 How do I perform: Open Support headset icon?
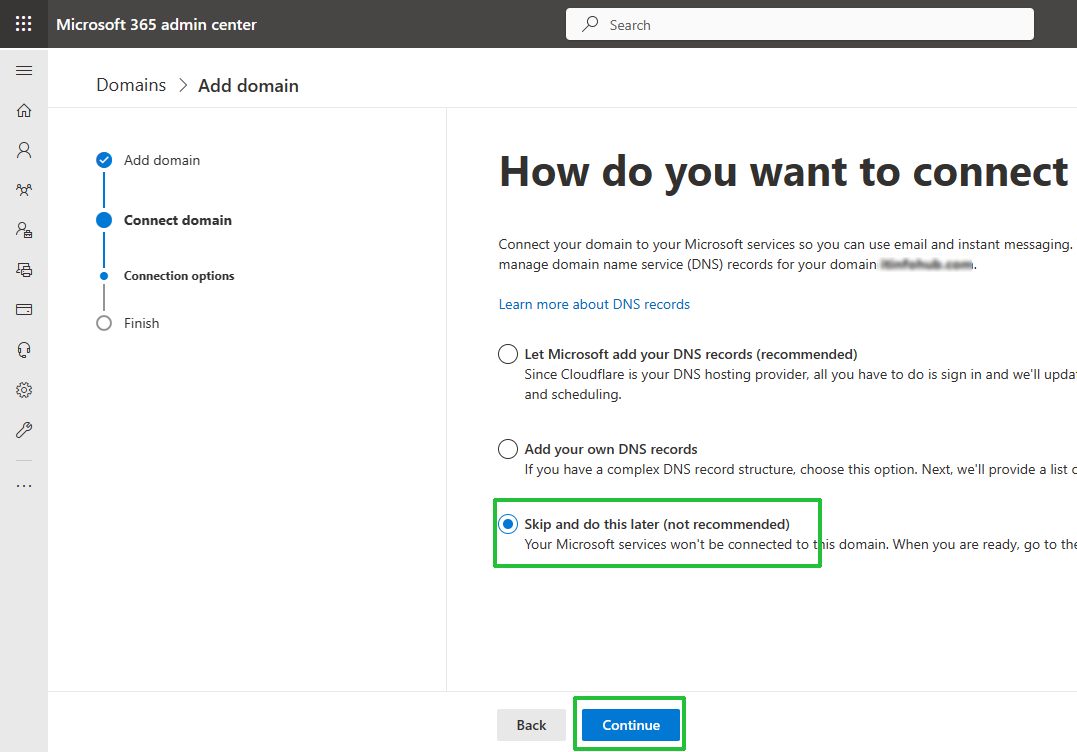tap(24, 350)
